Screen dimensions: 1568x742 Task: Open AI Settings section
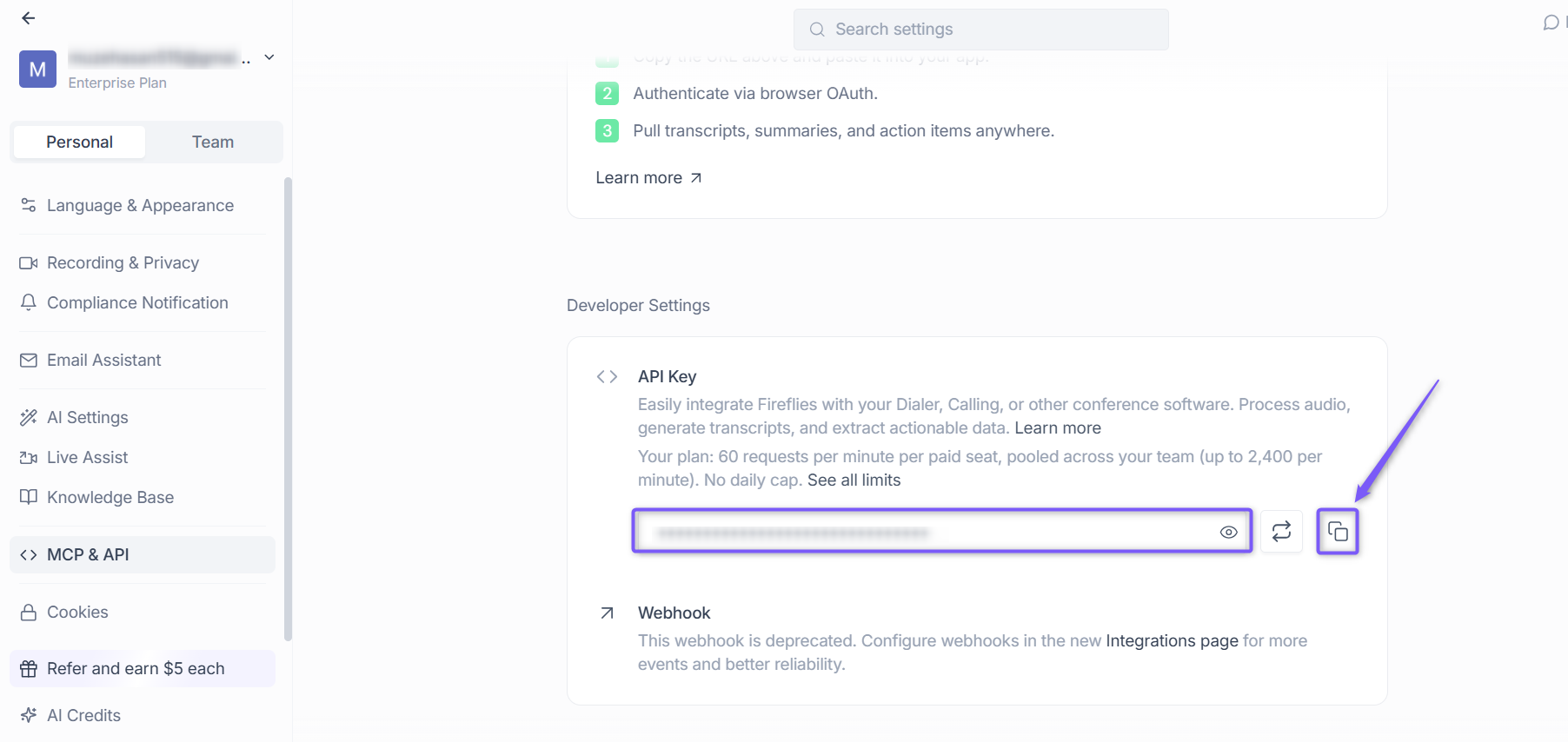point(143,418)
